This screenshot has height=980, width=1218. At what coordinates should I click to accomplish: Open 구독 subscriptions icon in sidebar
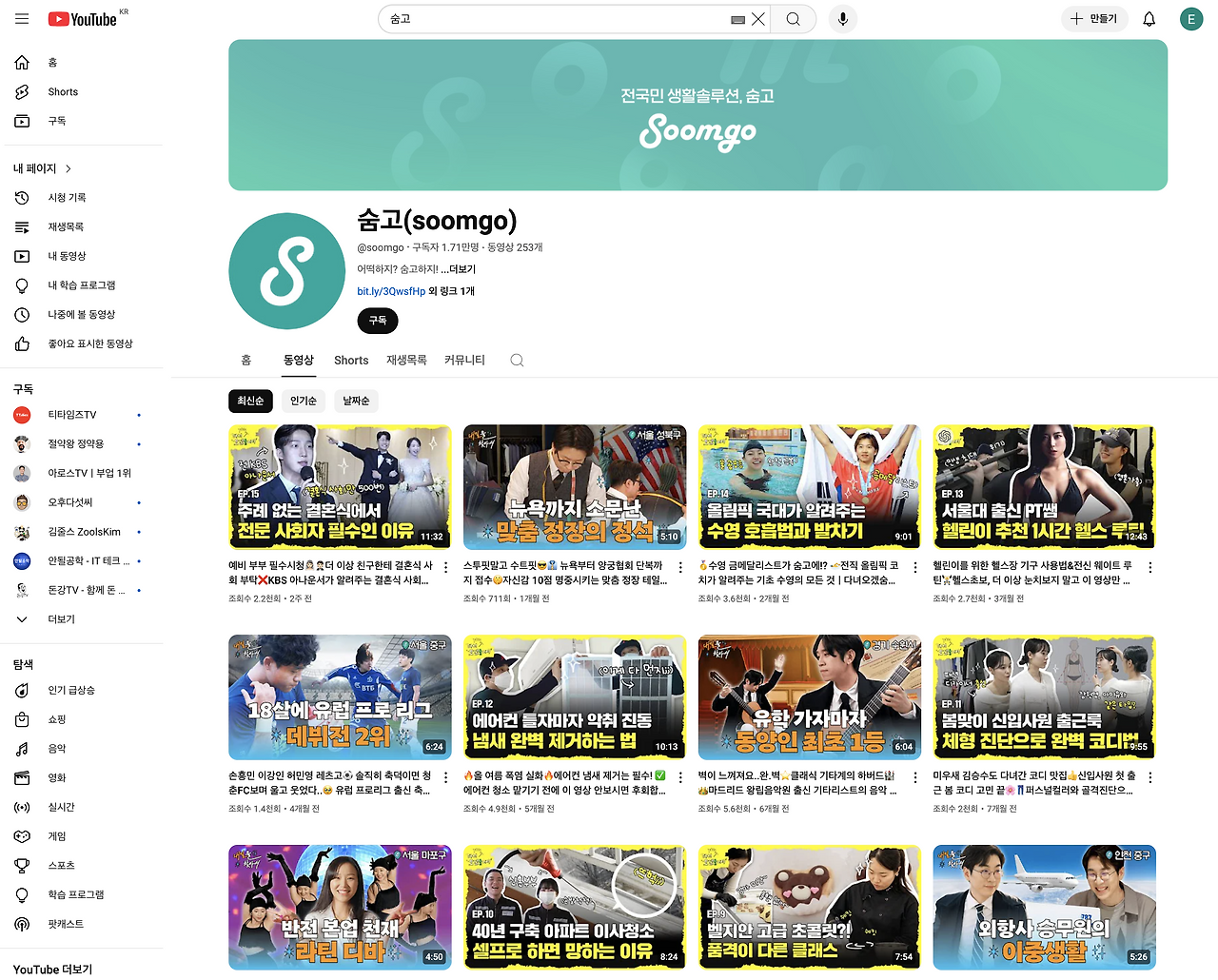[x=22, y=121]
